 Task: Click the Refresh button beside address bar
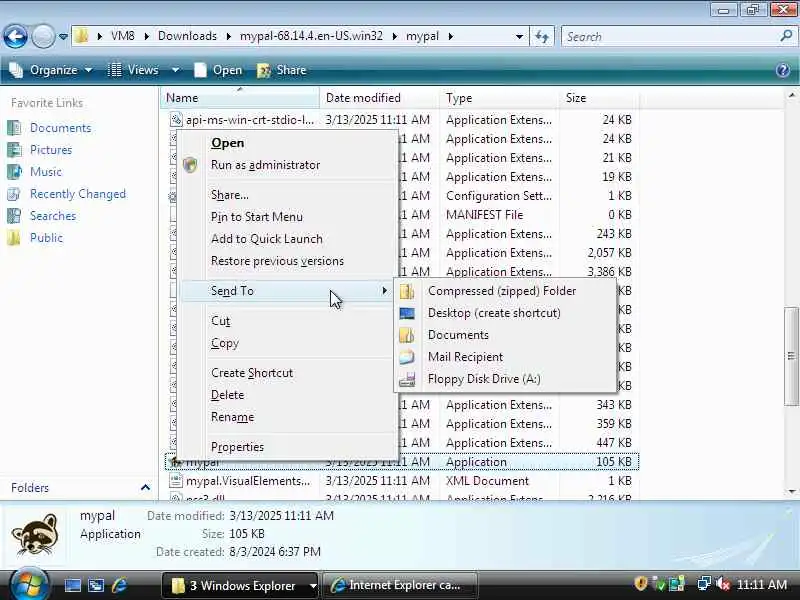(x=542, y=36)
